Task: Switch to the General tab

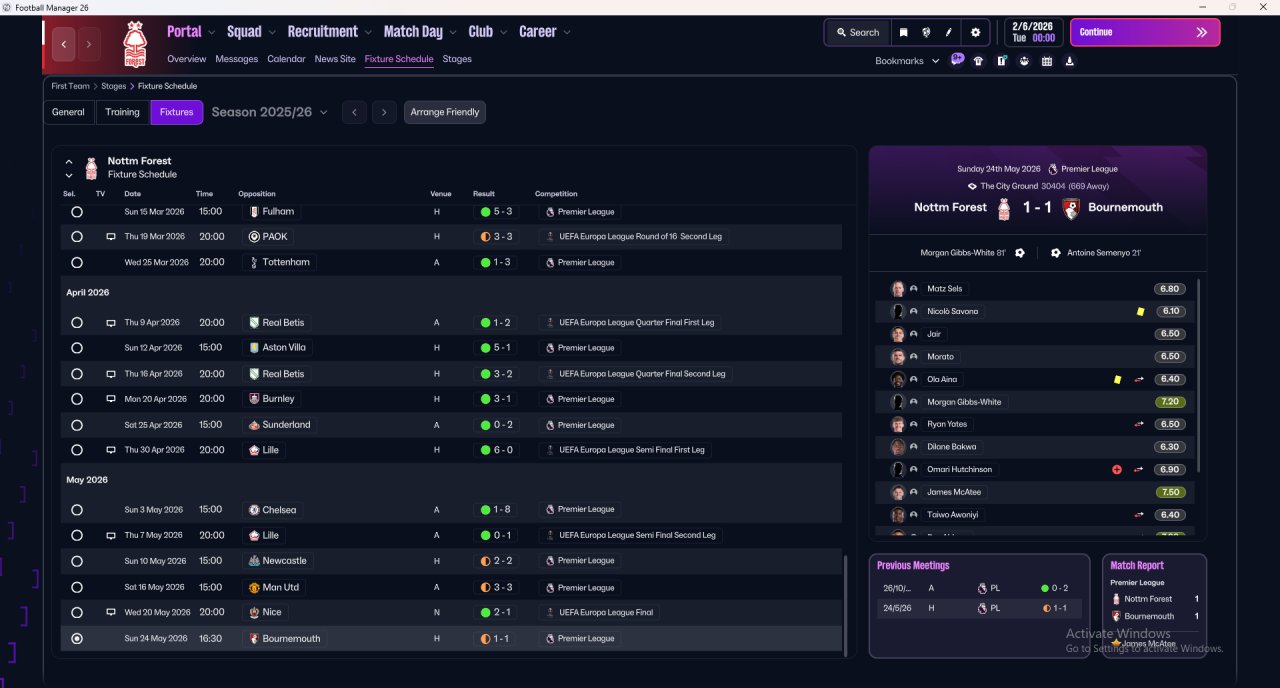Action: coord(68,112)
